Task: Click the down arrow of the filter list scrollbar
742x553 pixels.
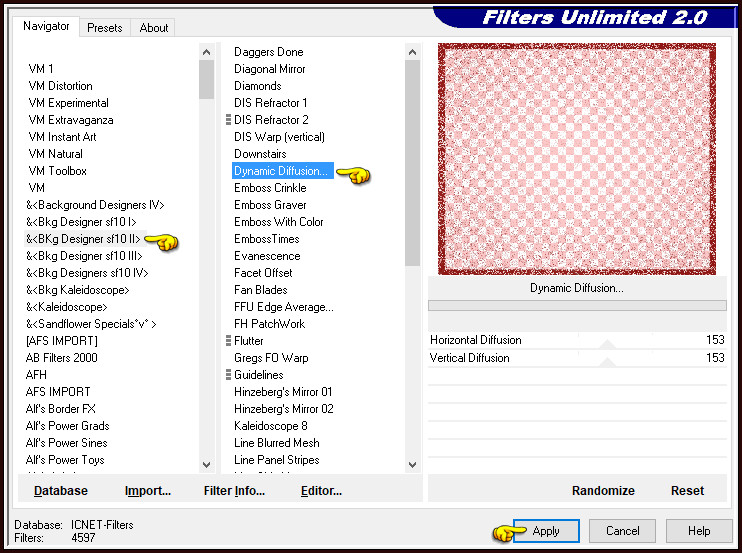Action: click(x=412, y=465)
